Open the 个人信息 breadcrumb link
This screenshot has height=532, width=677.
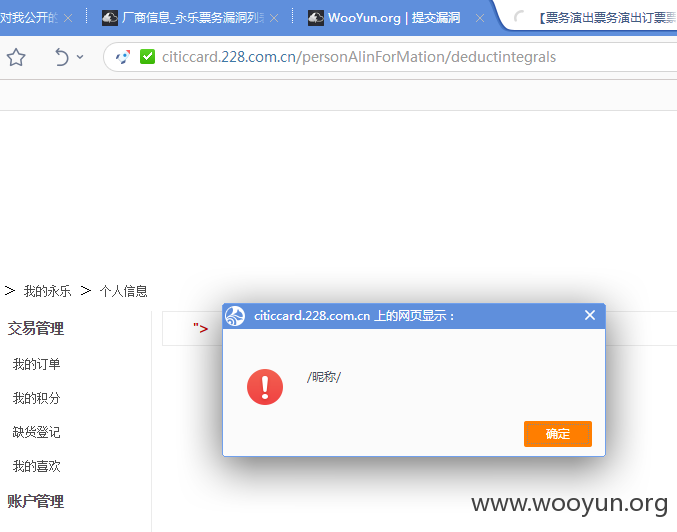(x=123, y=291)
